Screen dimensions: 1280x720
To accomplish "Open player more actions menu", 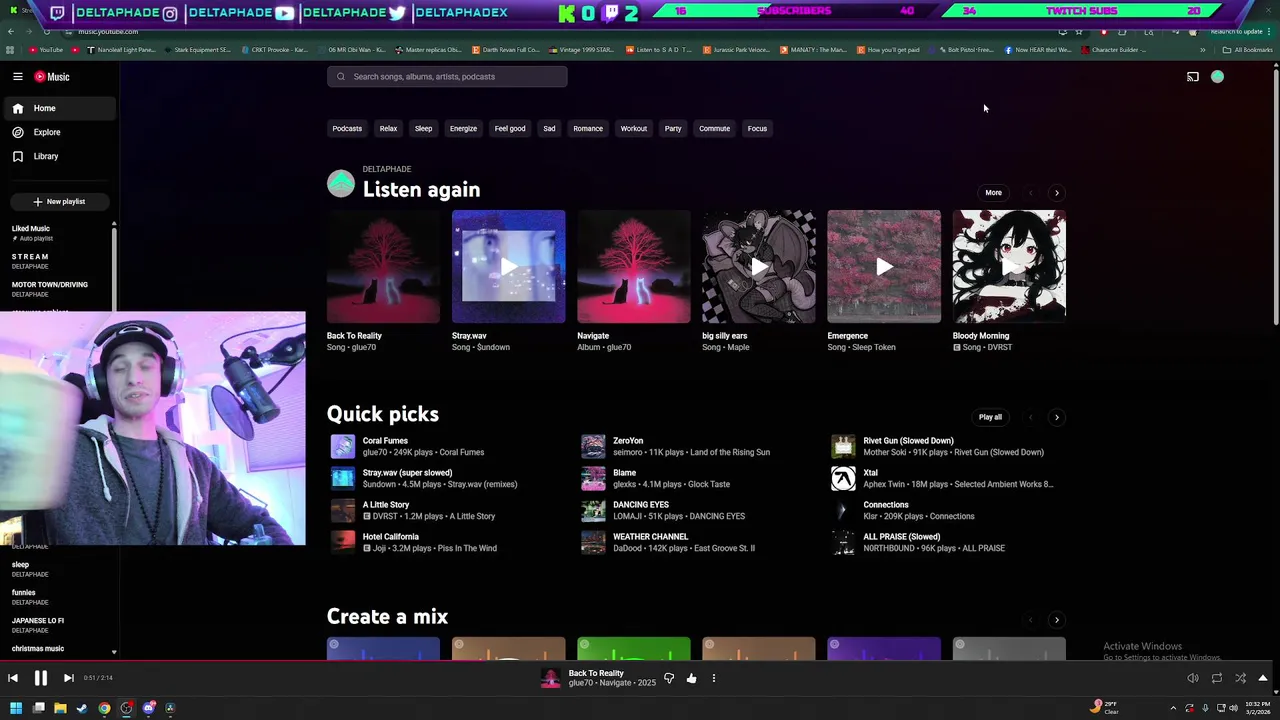I will coord(713,679).
